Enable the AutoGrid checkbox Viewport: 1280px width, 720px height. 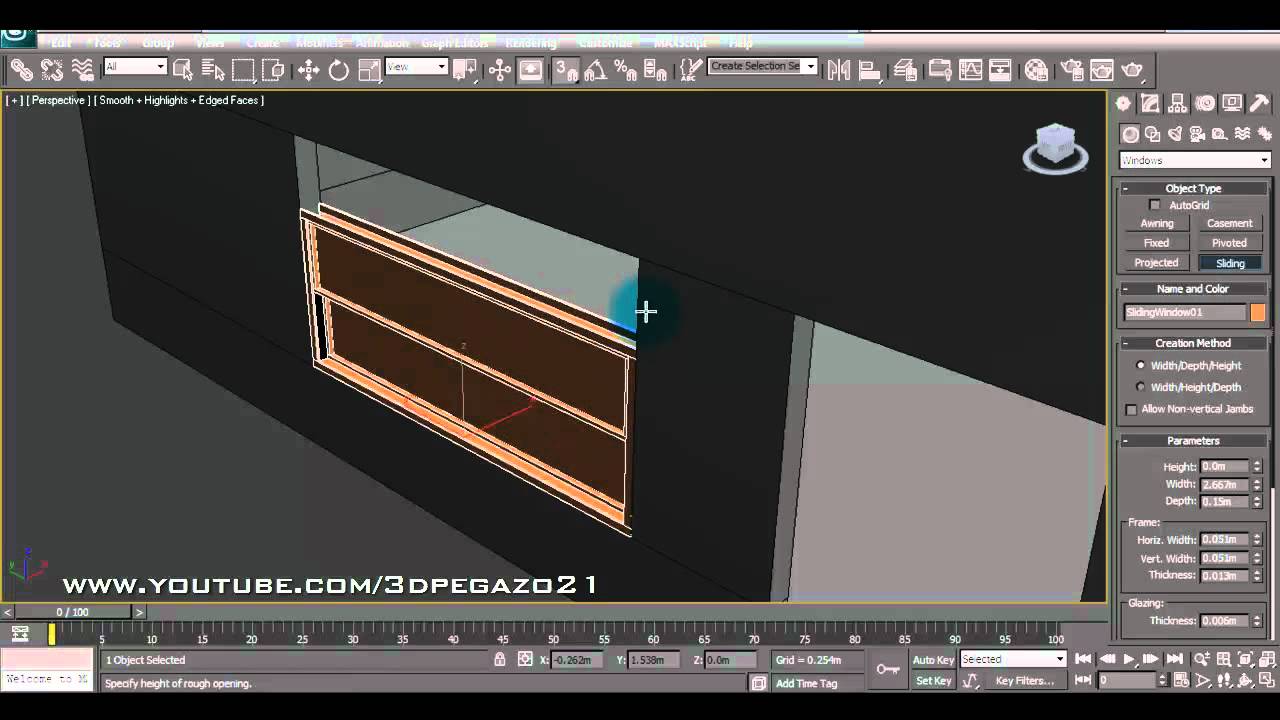coord(1155,205)
